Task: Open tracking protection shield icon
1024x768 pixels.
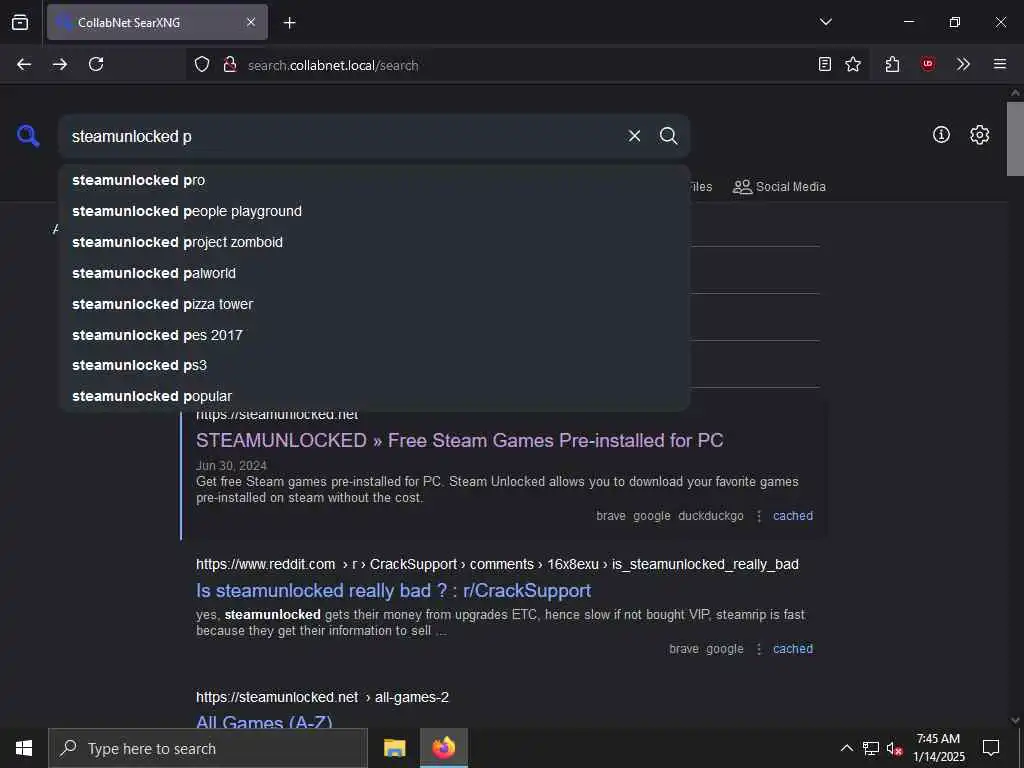Action: [x=202, y=65]
